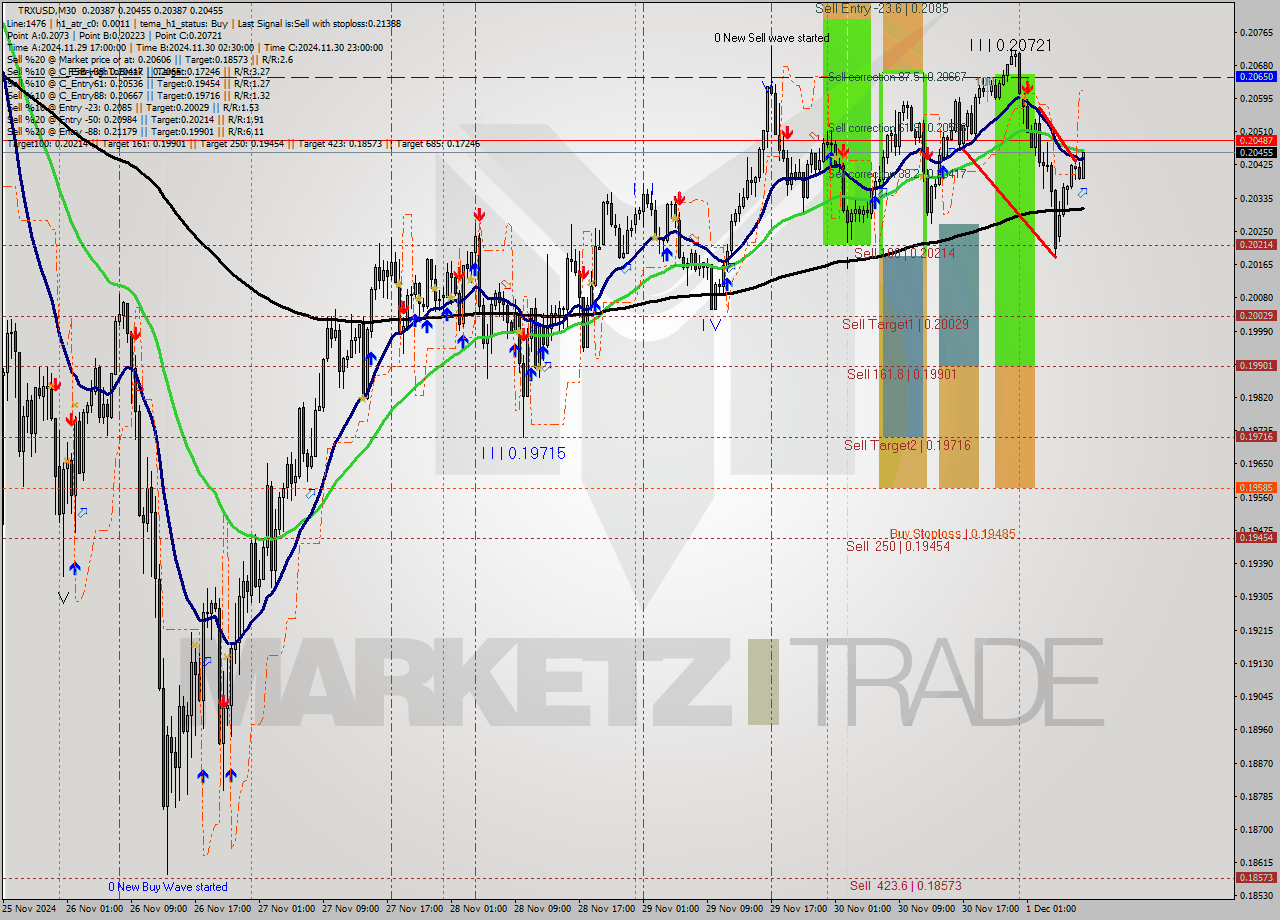The height and width of the screenshot is (920, 1280).
Task: Click the '1 Dec 01:00' time label
Action: click(1051, 908)
